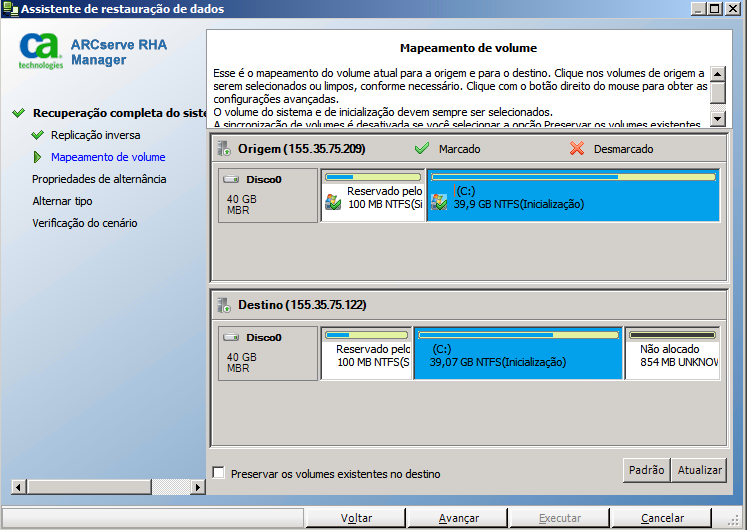Select the Não alocado 854 MB space

673,353
